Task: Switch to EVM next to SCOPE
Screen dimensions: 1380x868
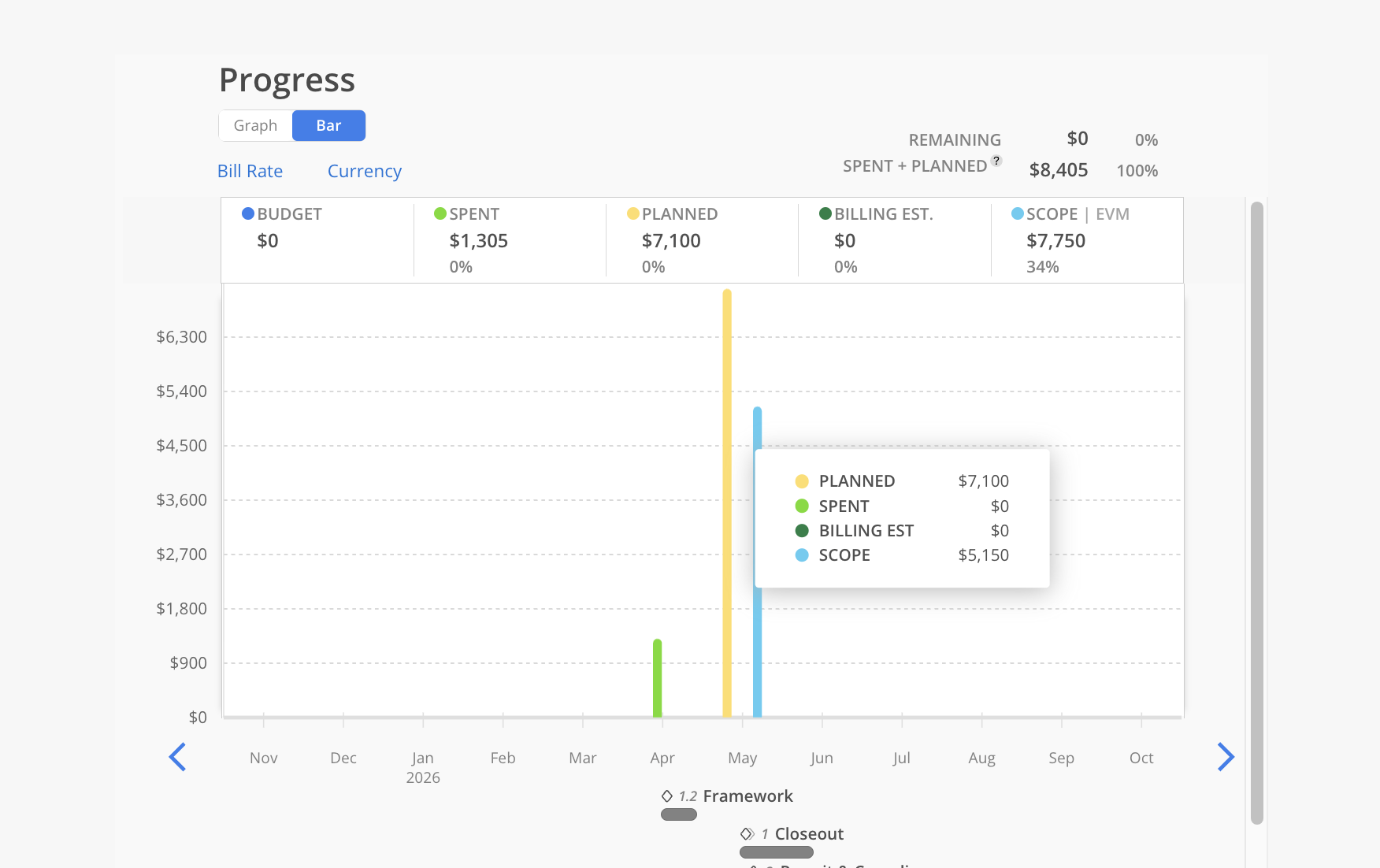Action: (1112, 214)
